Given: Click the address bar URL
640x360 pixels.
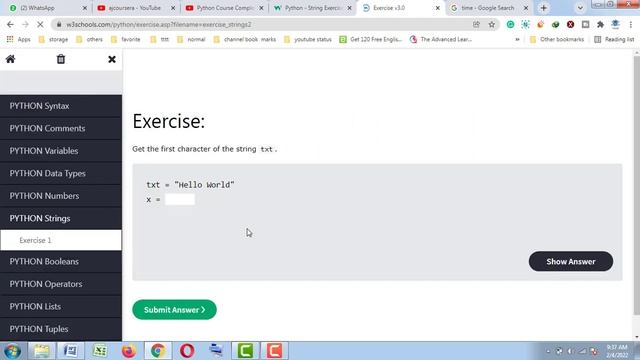Looking at the screenshot, I should pyautogui.click(x=159, y=24).
